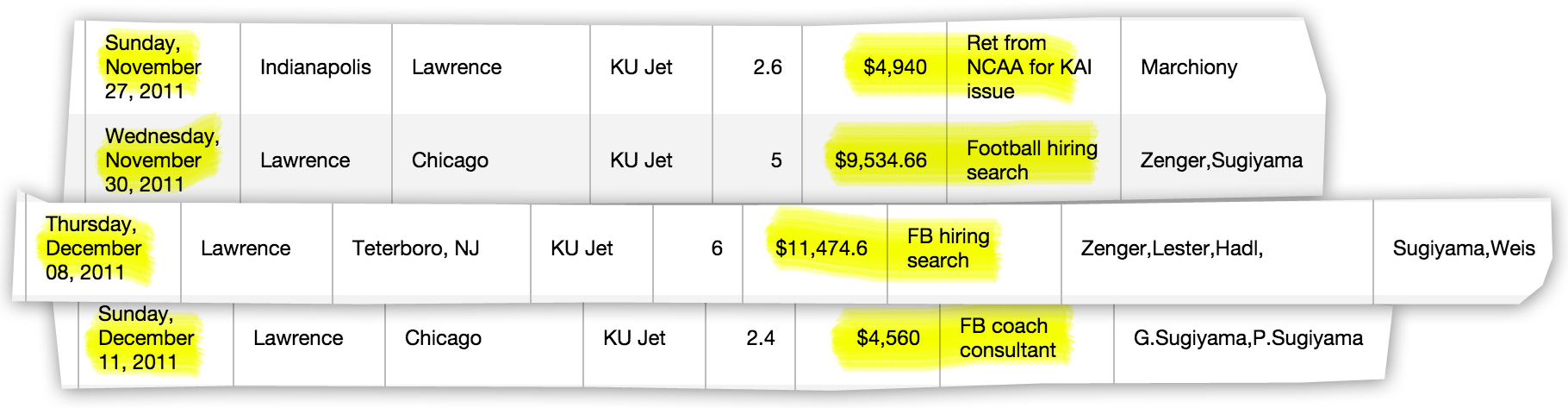1568x408 pixels.
Task: Click the Teterboro, NJ destination cell
Action: (x=415, y=248)
